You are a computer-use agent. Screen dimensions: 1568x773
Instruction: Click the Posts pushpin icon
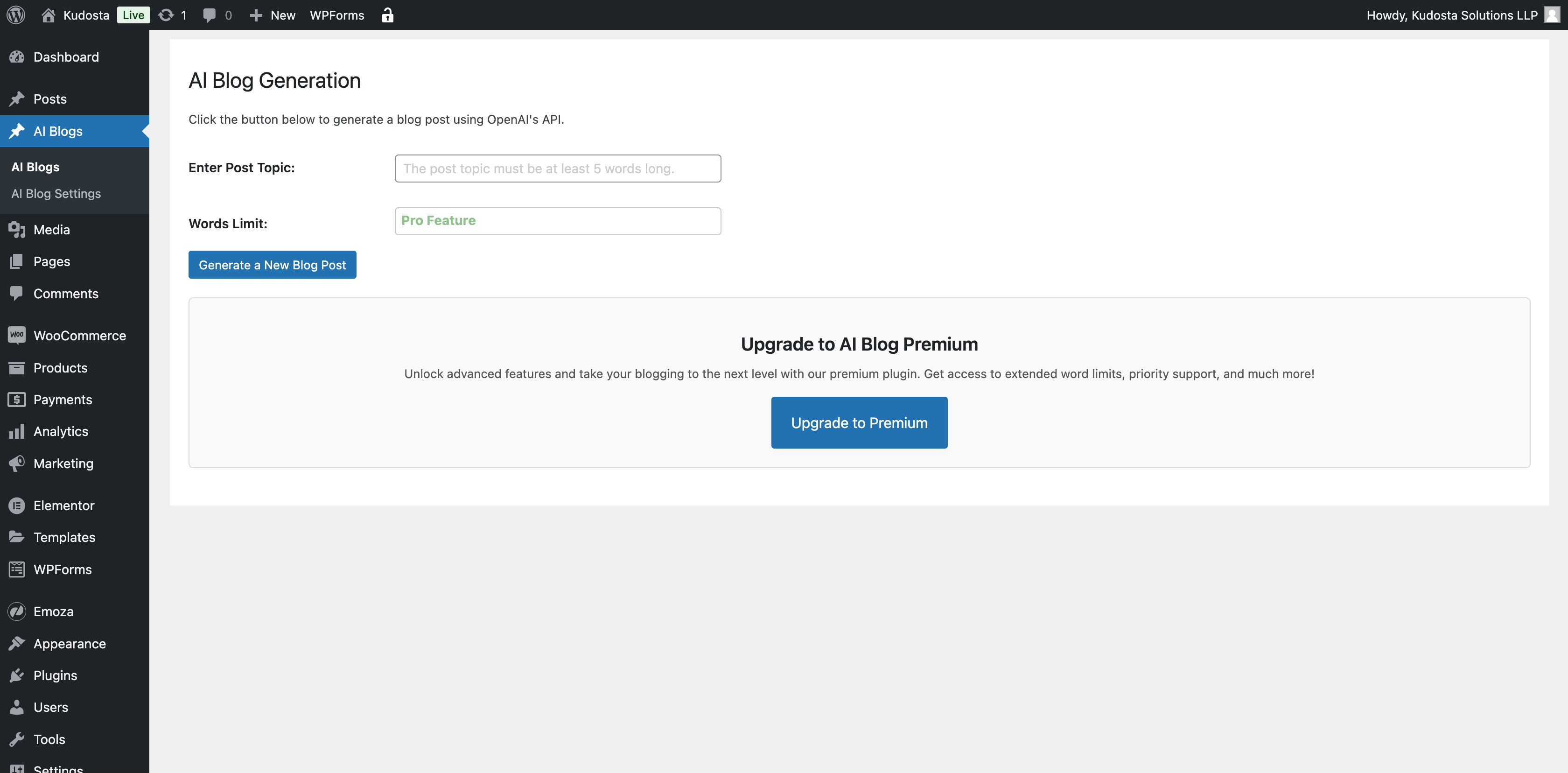click(17, 98)
